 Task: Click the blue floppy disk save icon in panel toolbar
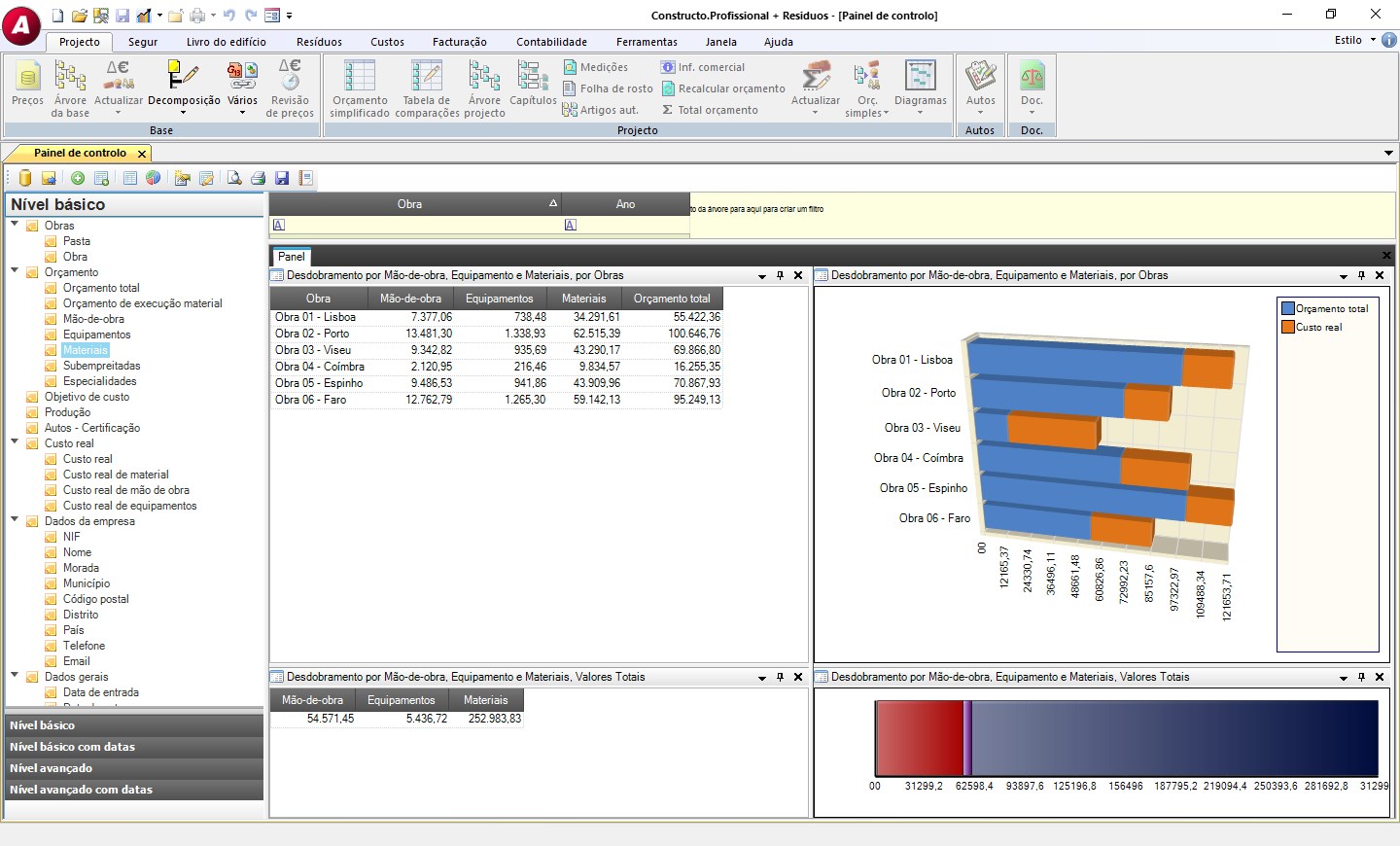[282, 178]
